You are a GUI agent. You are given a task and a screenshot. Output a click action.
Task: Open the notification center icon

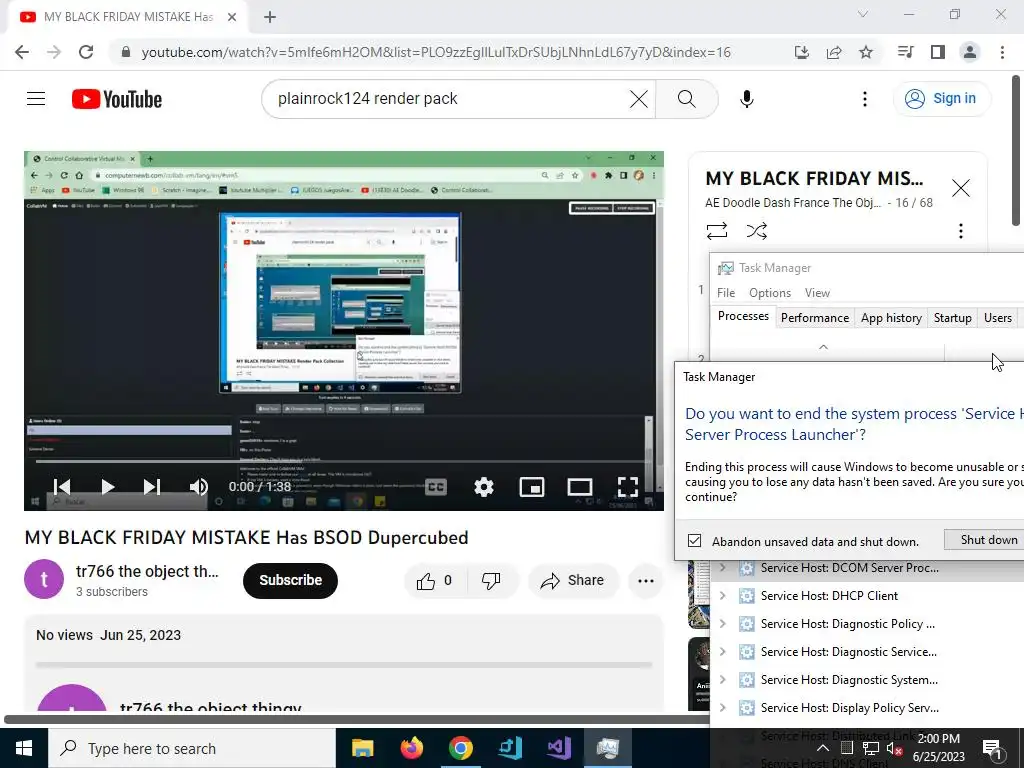[991, 748]
